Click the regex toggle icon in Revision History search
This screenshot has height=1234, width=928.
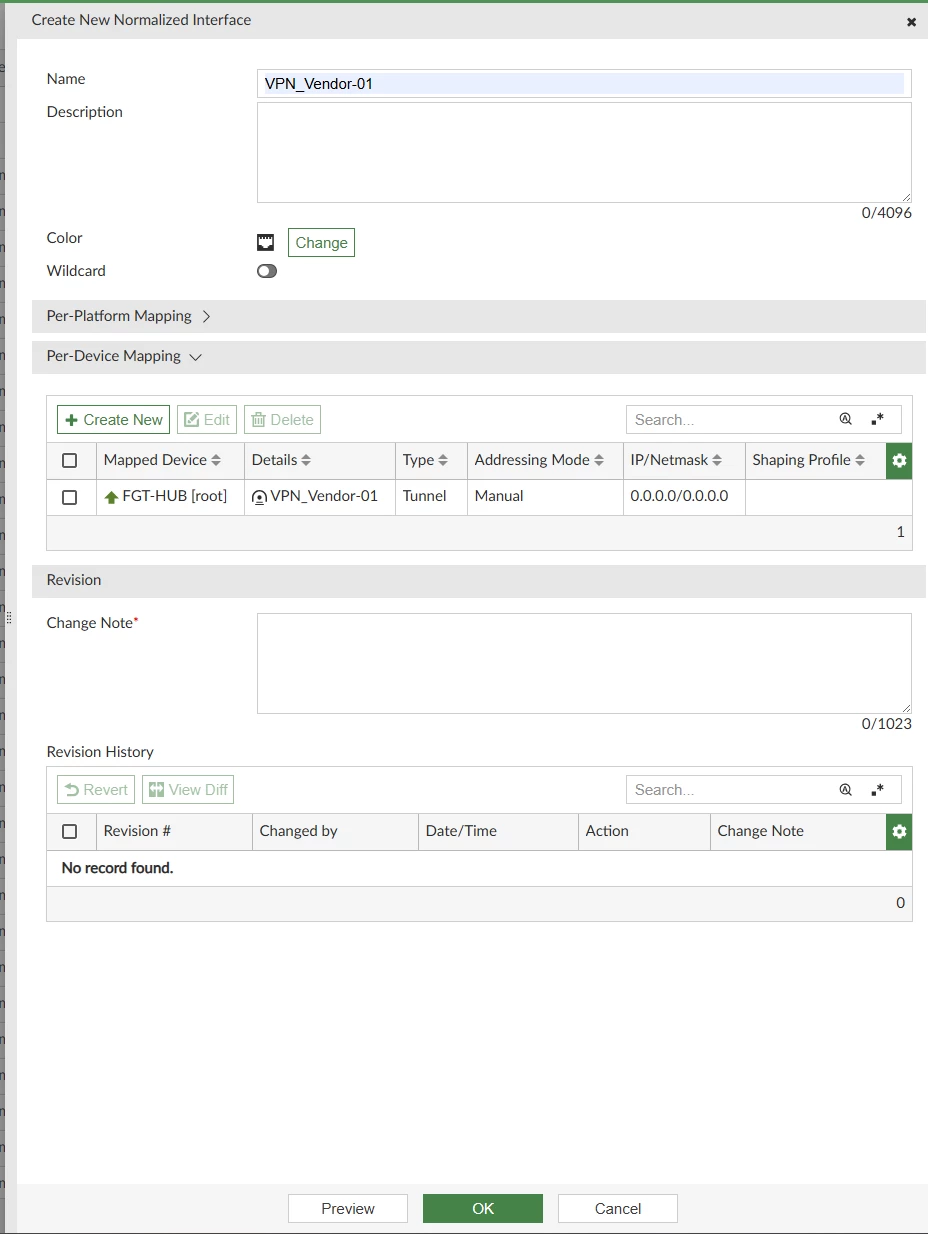click(877, 790)
